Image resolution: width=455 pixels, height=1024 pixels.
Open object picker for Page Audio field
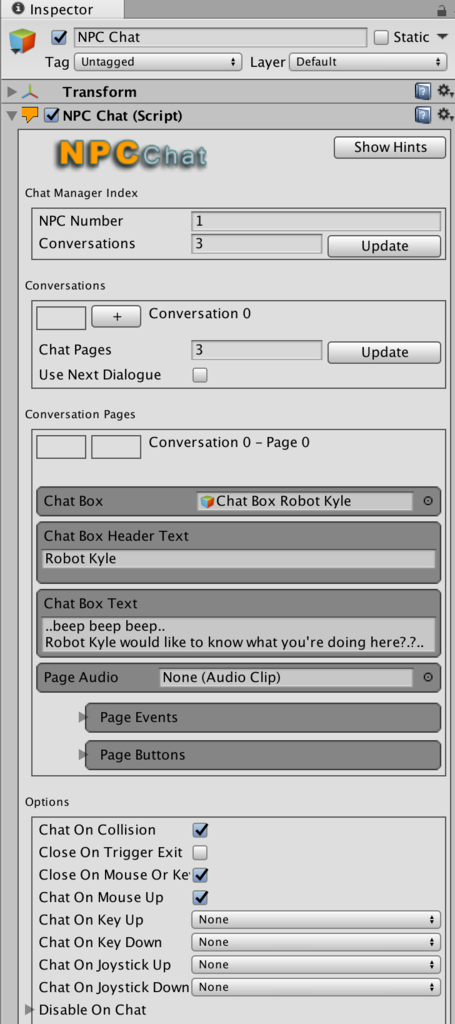[428, 677]
